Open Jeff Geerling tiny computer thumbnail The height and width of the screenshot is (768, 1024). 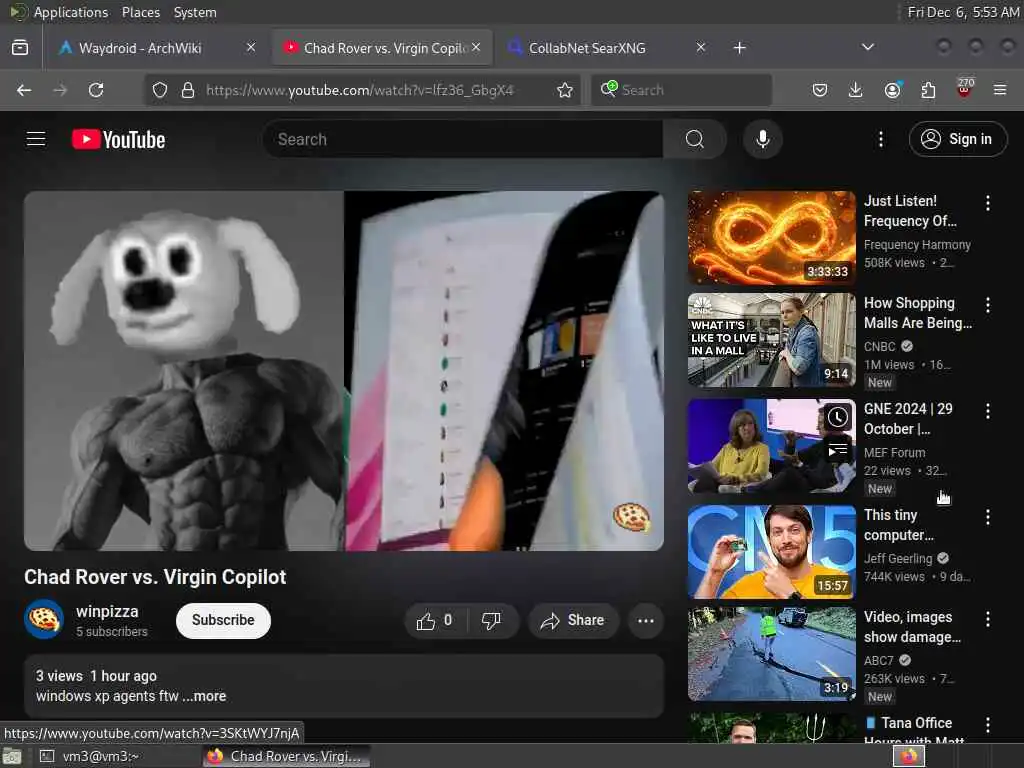coord(771,552)
